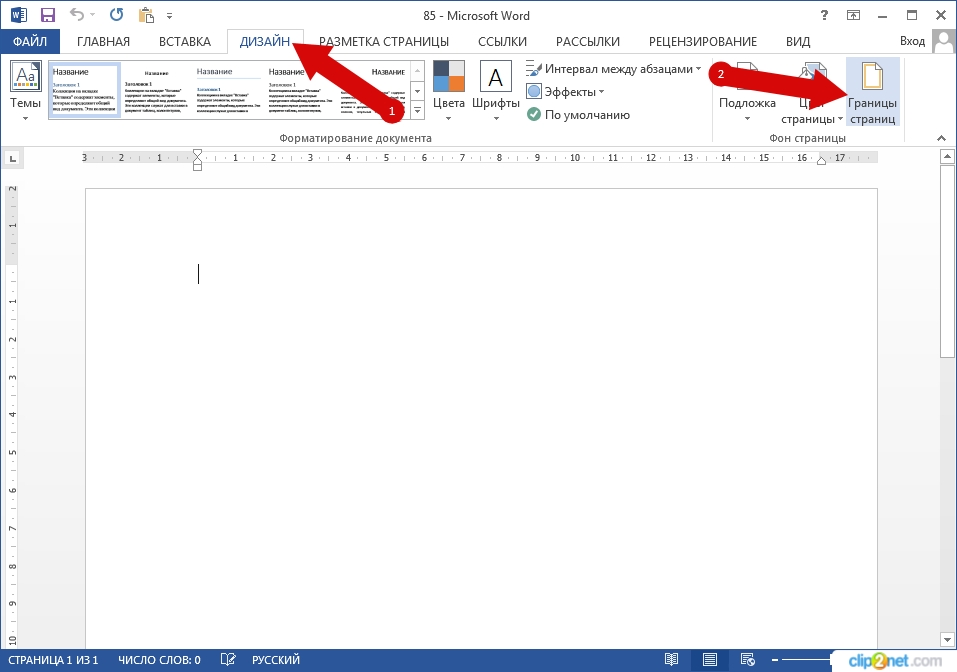The image size is (957, 672).
Task: Switch to the ГЛАВНАЯ tab
Action: (103, 42)
